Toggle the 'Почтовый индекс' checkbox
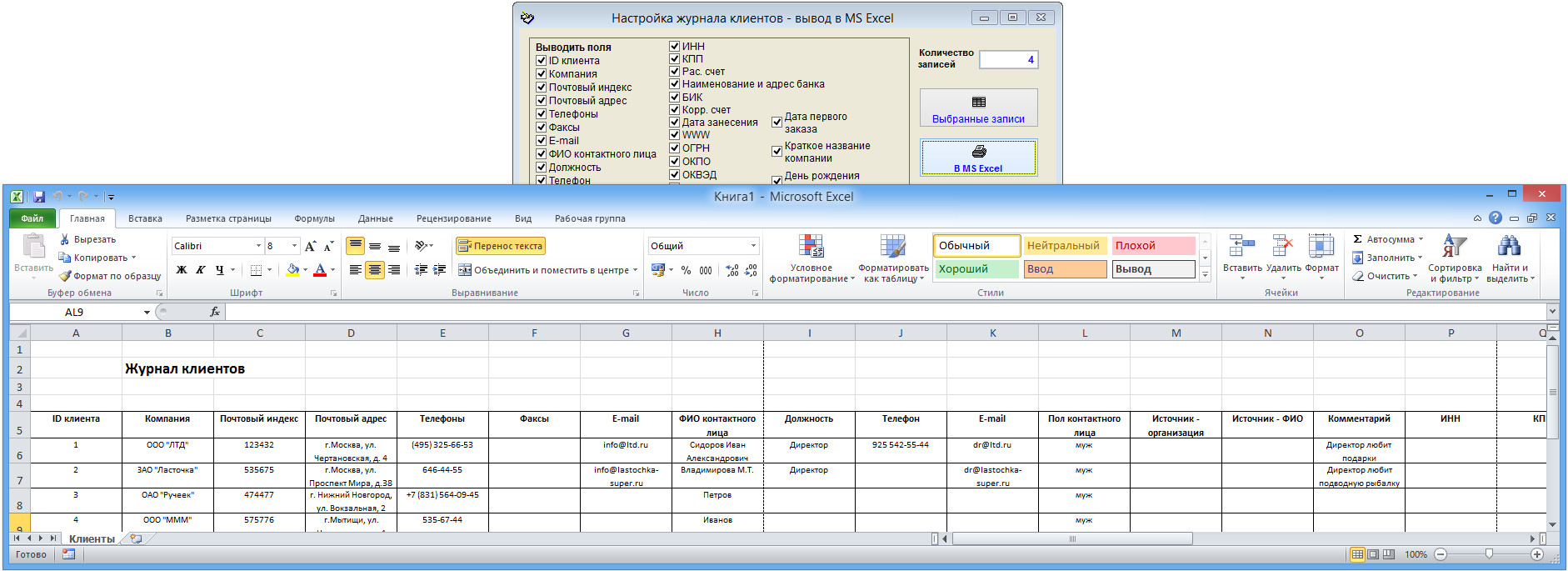 coord(542,88)
